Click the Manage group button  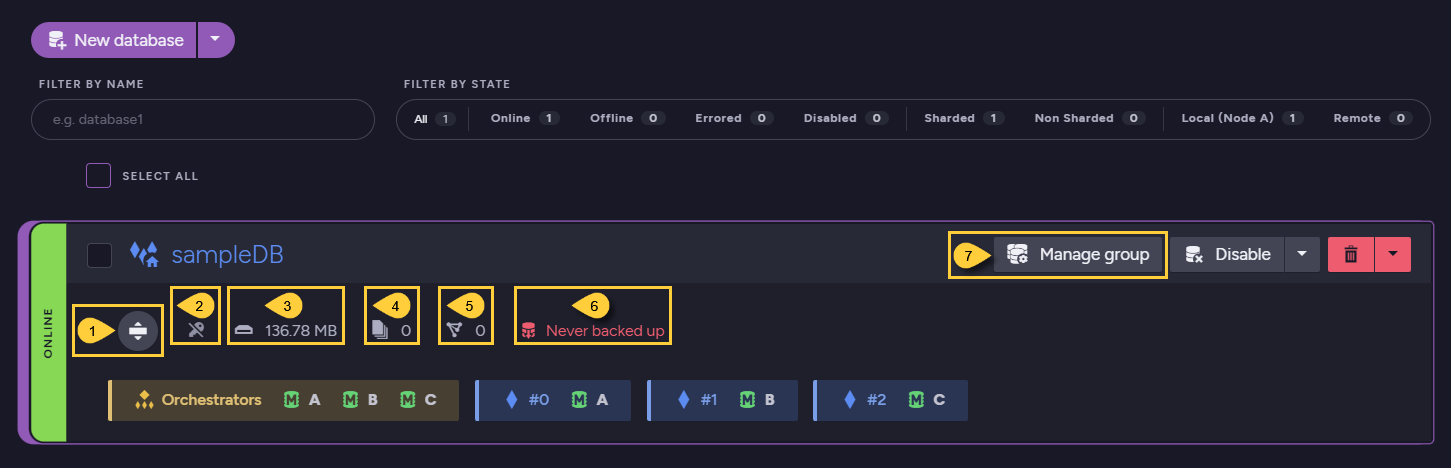click(x=1079, y=254)
